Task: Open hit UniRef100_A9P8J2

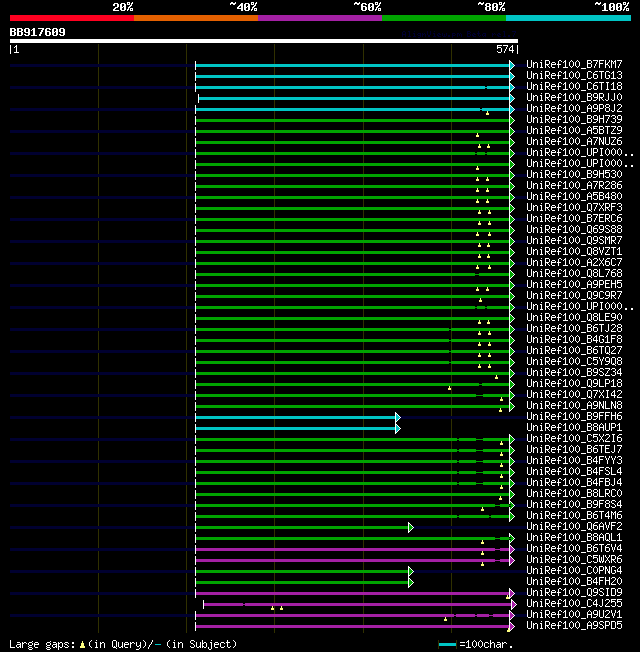Action: (x=574, y=109)
